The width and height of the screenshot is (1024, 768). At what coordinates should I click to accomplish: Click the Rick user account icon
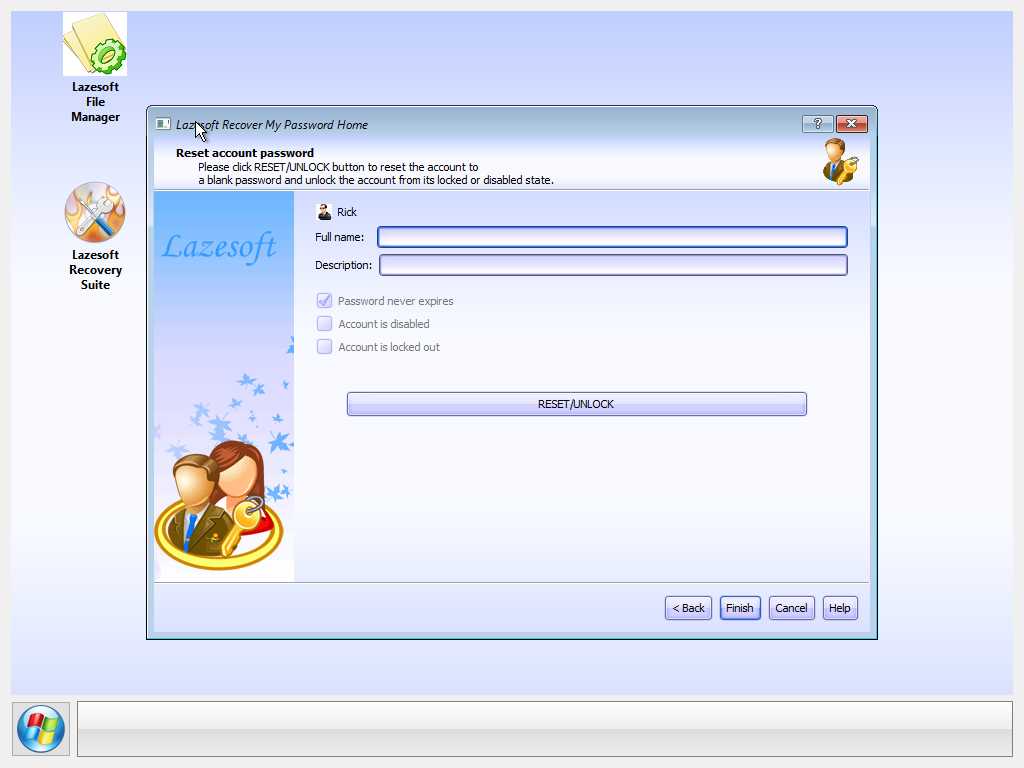pyautogui.click(x=324, y=212)
